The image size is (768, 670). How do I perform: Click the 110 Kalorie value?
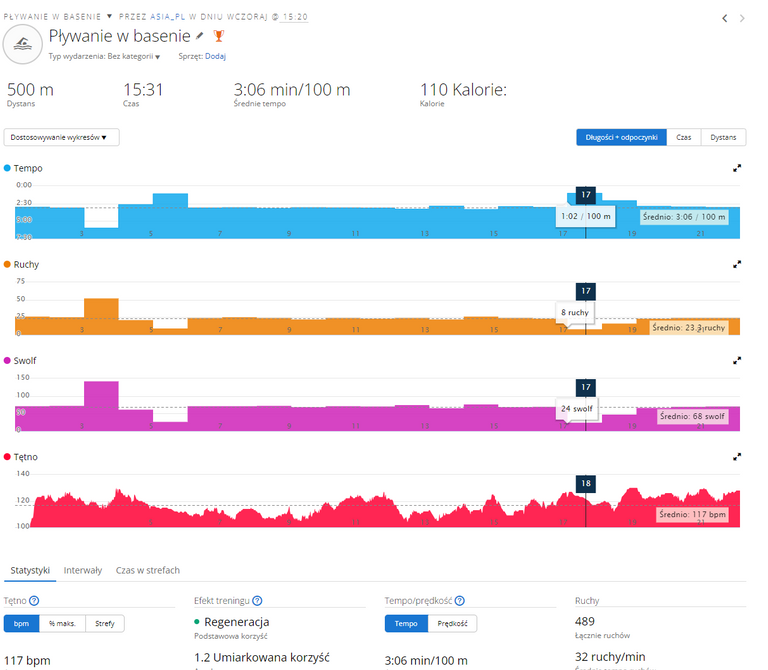click(463, 90)
